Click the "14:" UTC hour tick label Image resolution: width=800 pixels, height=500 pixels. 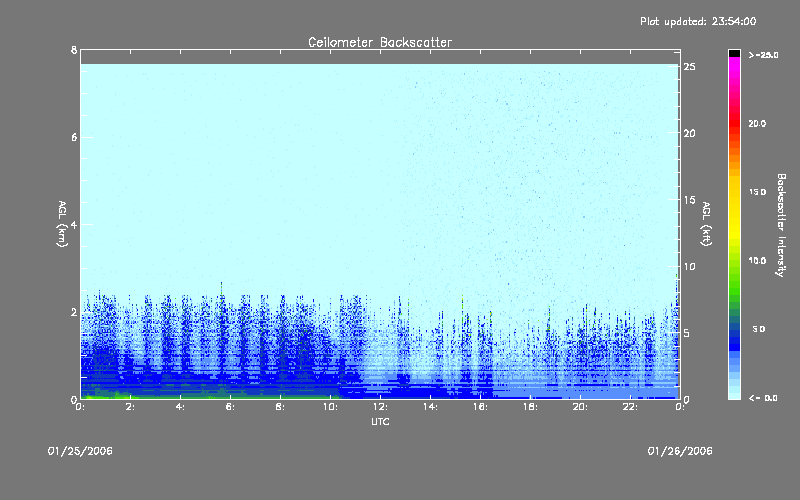pyautogui.click(x=430, y=407)
